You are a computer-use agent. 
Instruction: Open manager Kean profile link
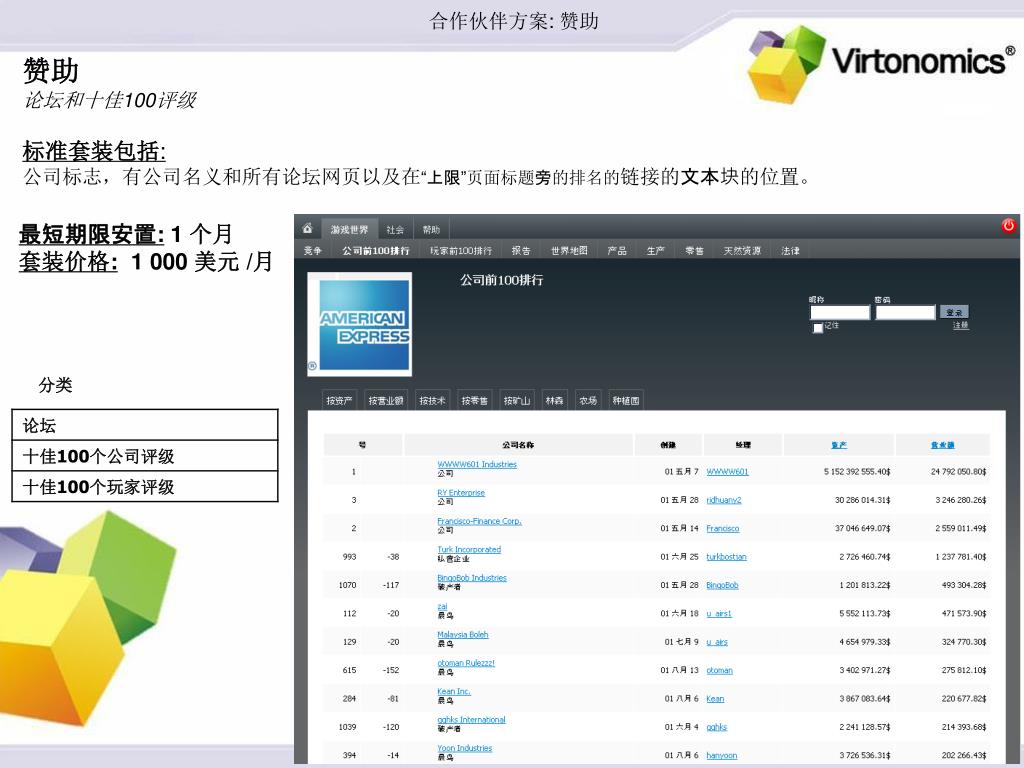pos(715,699)
